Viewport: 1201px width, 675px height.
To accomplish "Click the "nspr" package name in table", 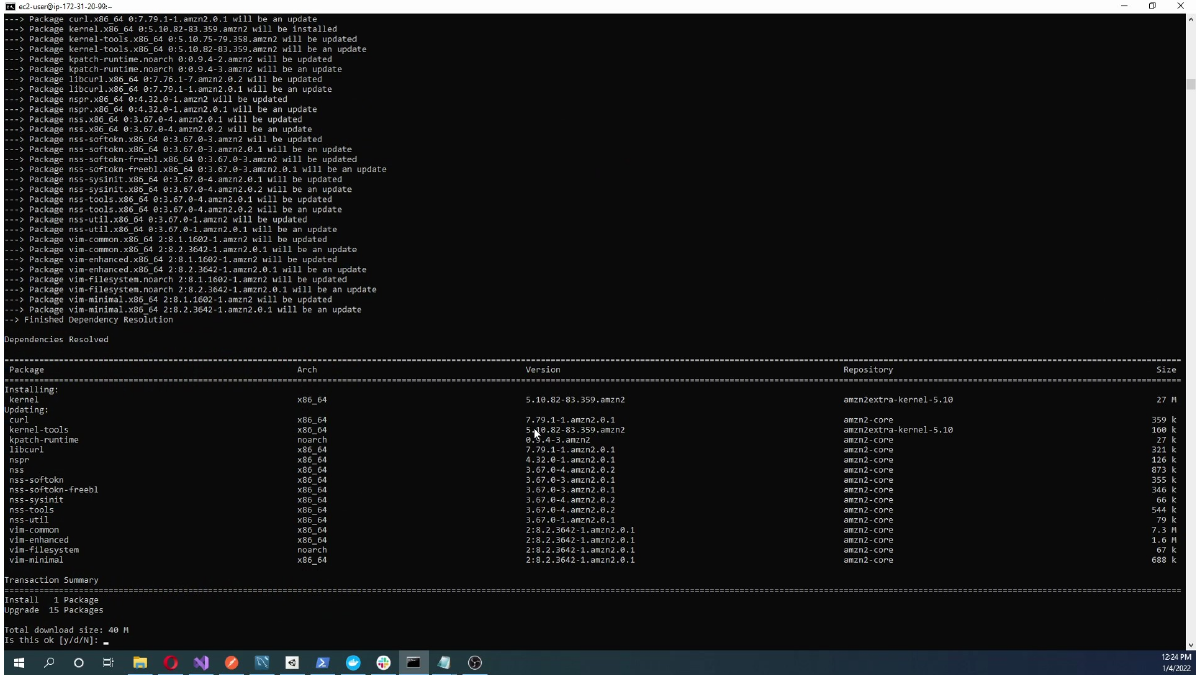I will (19, 459).
